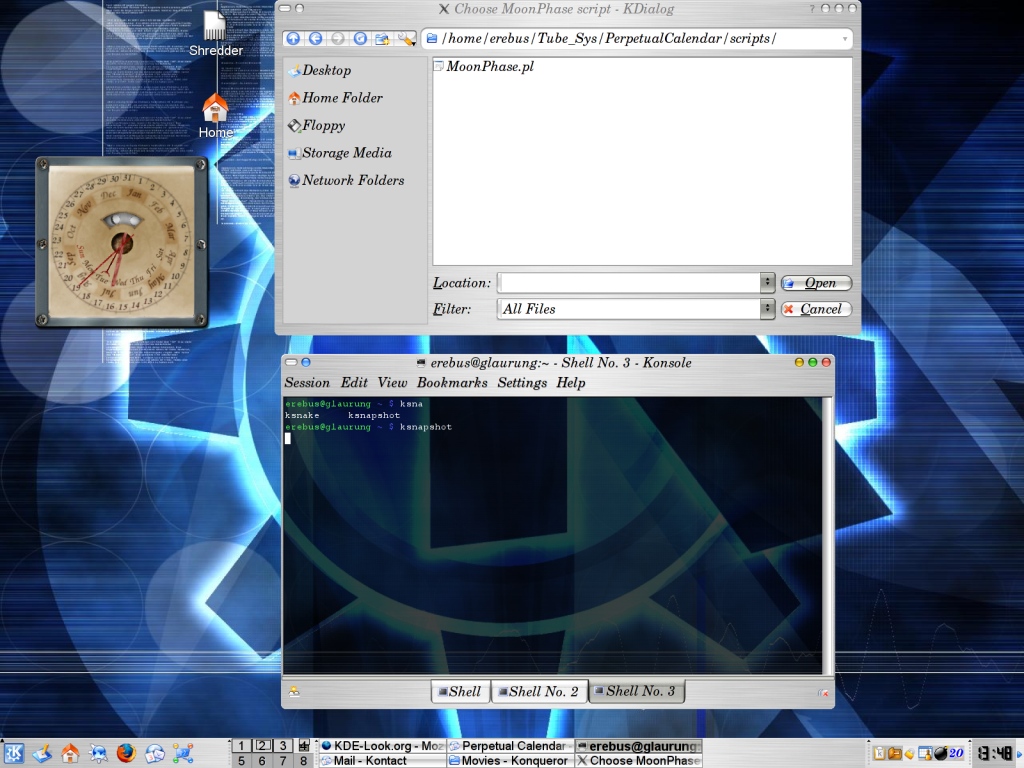The height and width of the screenshot is (768, 1024).
Task: Switch to virtual desktop 7
Action: tap(283, 761)
